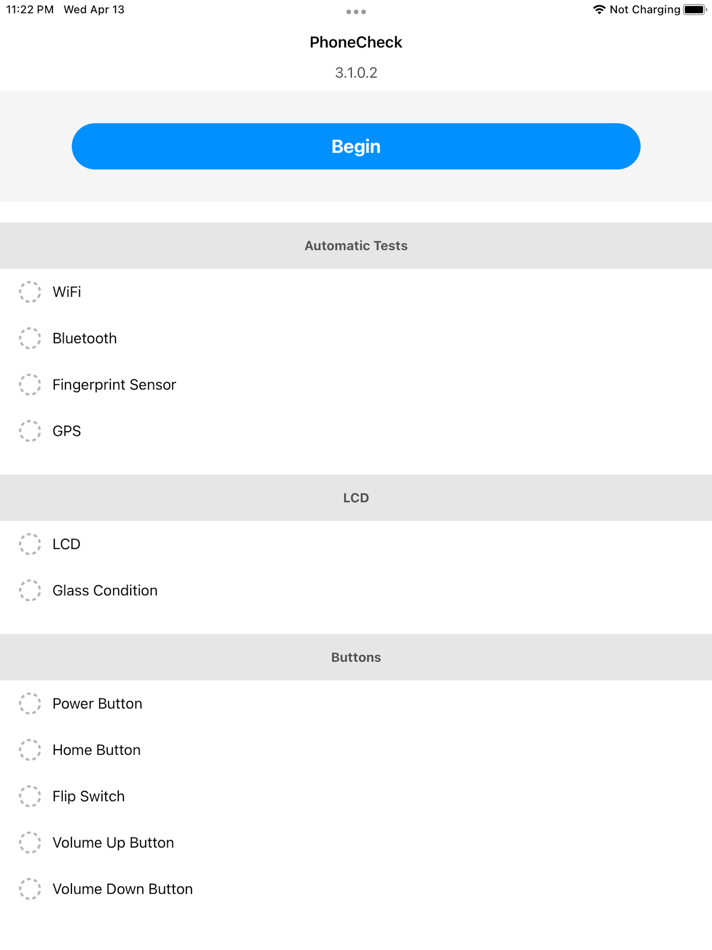This screenshot has height=950, width=712.
Task: Click the Home Button status indicator
Action: point(29,750)
